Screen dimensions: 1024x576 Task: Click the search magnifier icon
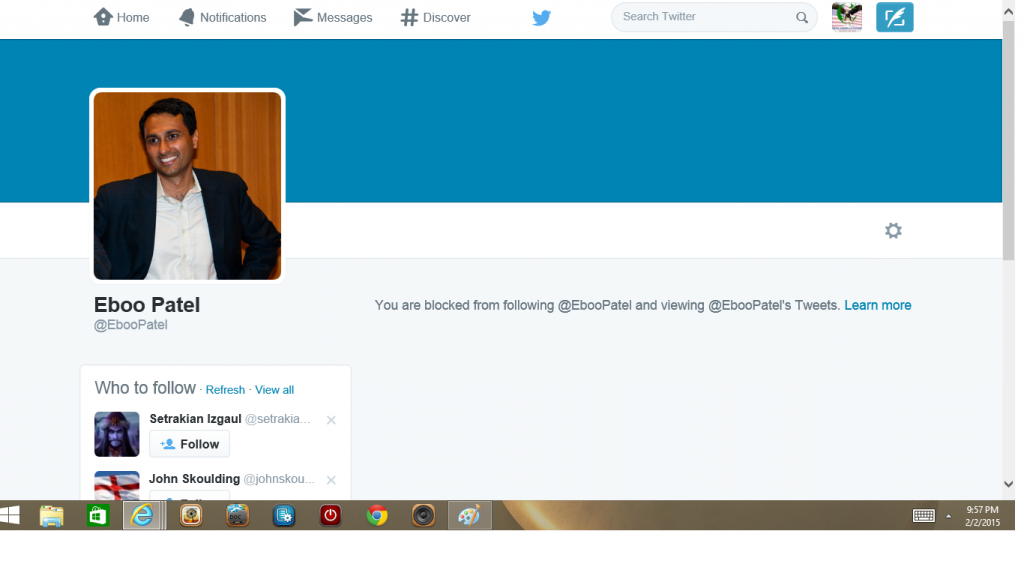pos(802,18)
